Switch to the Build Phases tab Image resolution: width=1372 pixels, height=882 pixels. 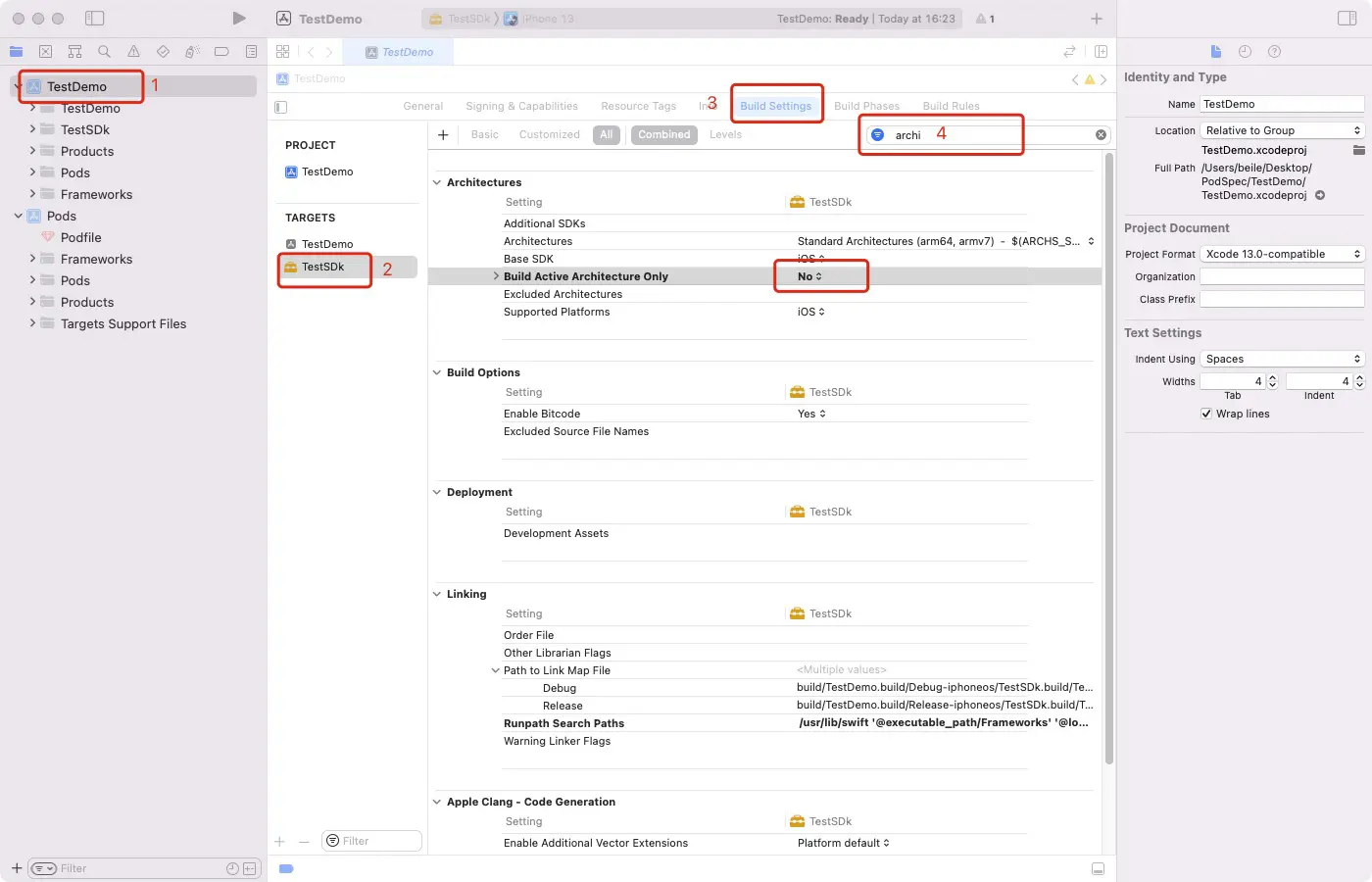[866, 106]
